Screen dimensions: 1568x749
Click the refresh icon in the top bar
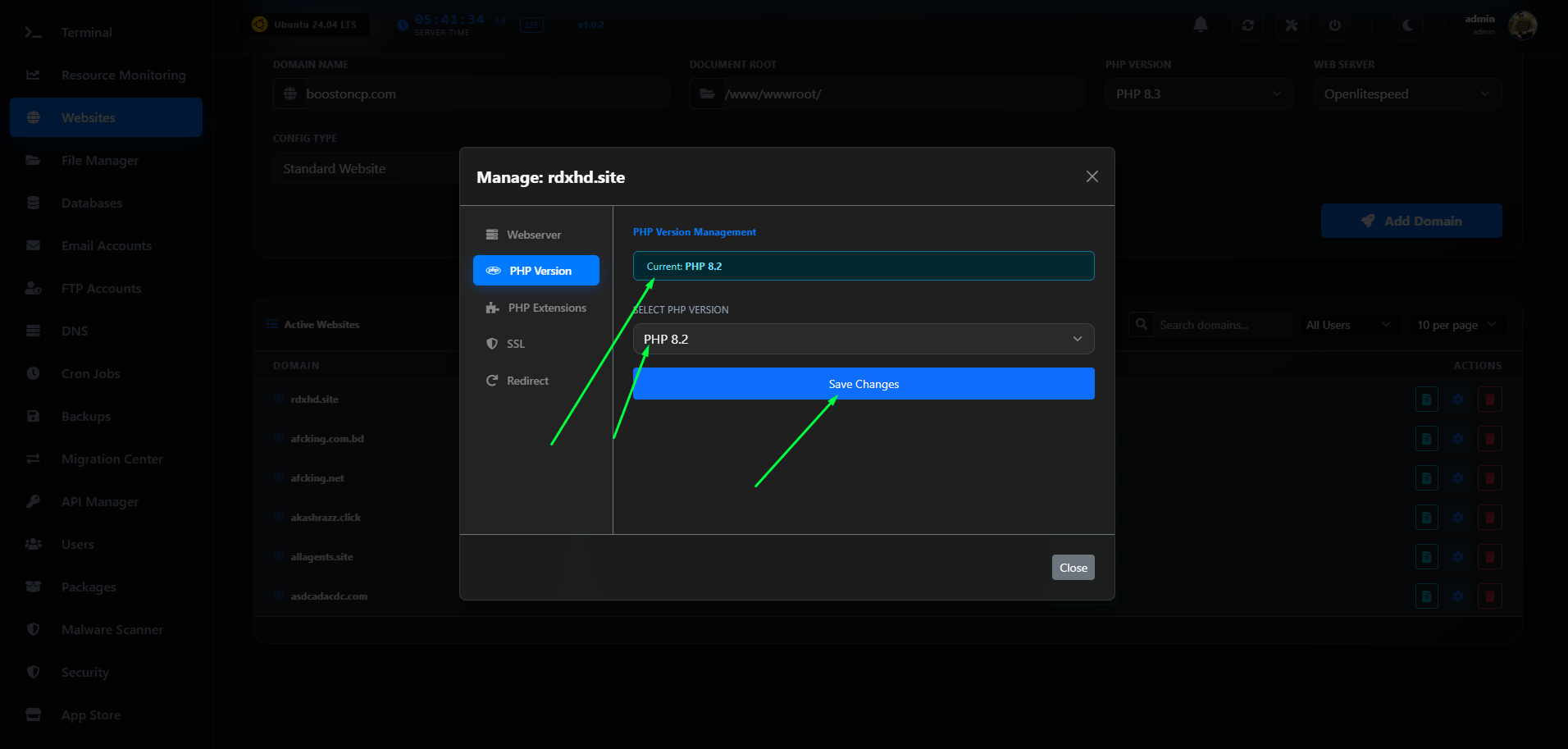coord(1247,25)
